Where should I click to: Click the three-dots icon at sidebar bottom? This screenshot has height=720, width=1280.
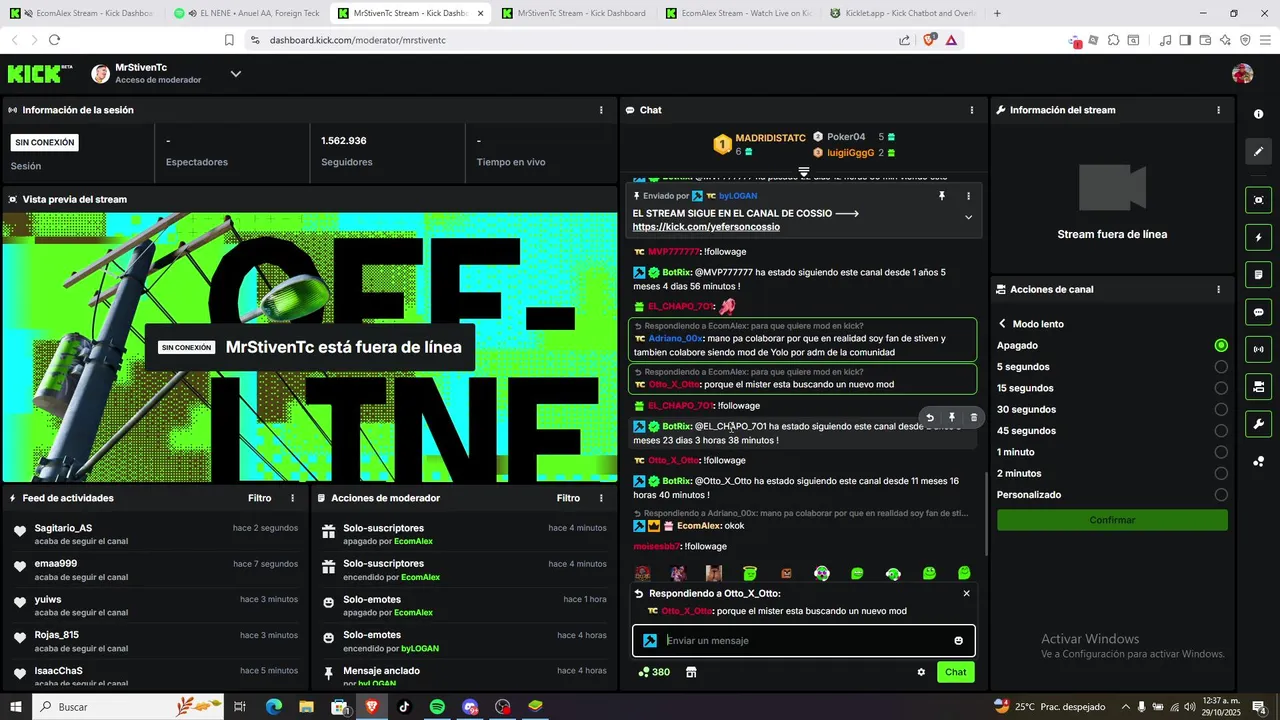[x=1258, y=461]
